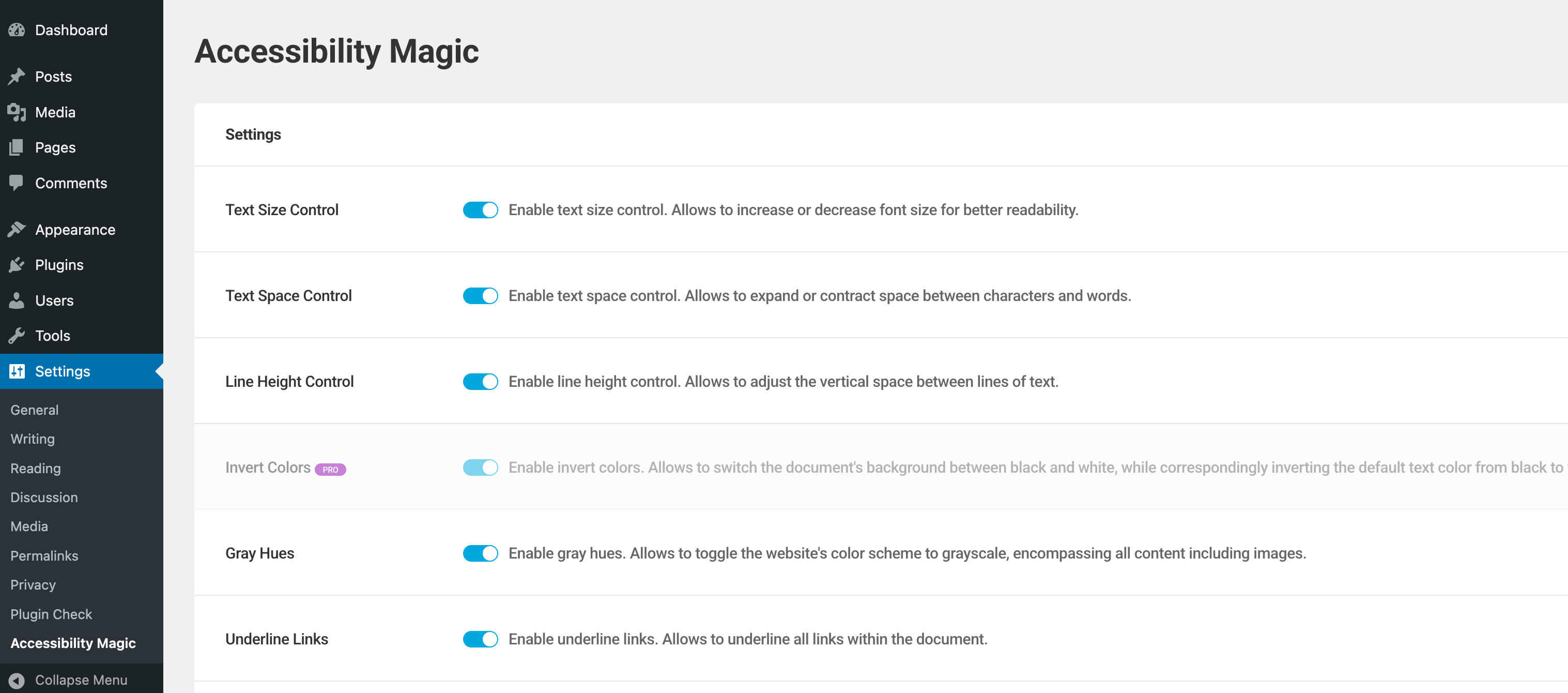Open the Permalinks settings submenu
Screen dimensions: 1568x693
pyautogui.click(x=44, y=556)
